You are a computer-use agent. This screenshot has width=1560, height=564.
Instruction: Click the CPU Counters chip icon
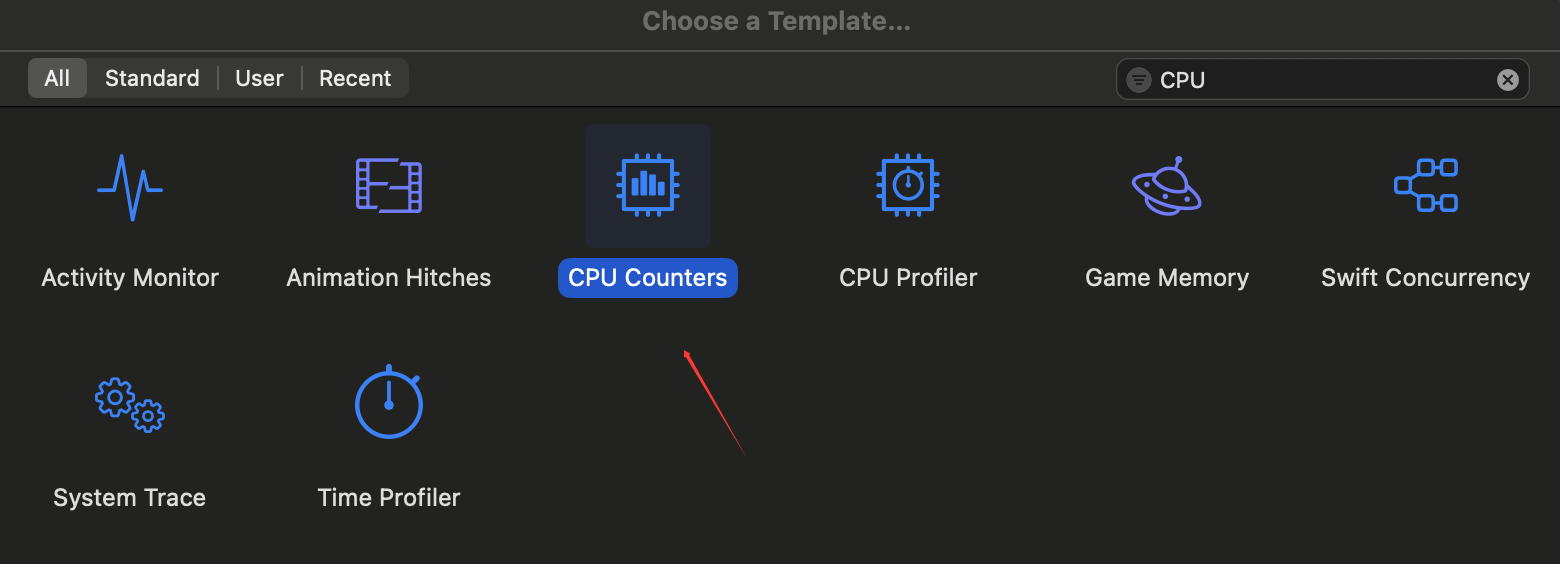coord(648,185)
